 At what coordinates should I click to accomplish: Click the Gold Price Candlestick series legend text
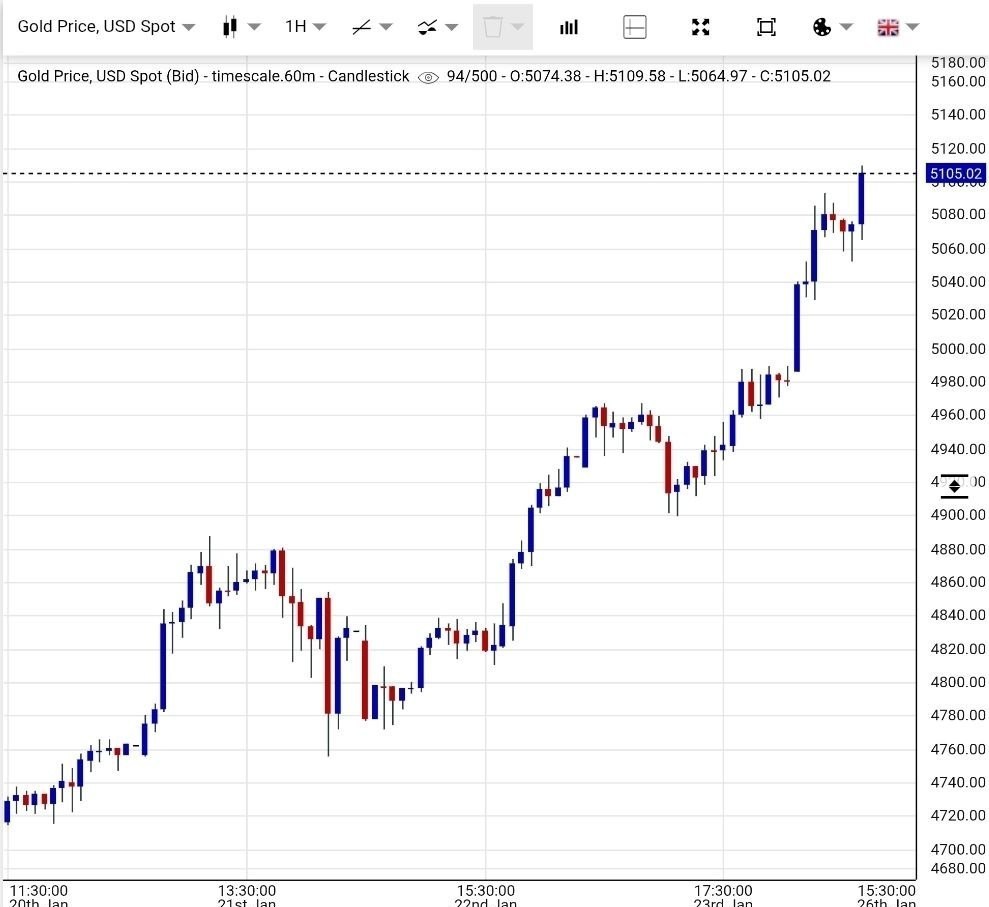(213, 77)
